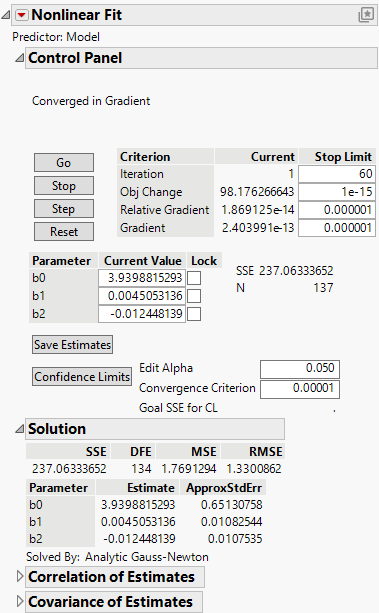Click the Current column header
379x613 pixels.
click(256, 157)
